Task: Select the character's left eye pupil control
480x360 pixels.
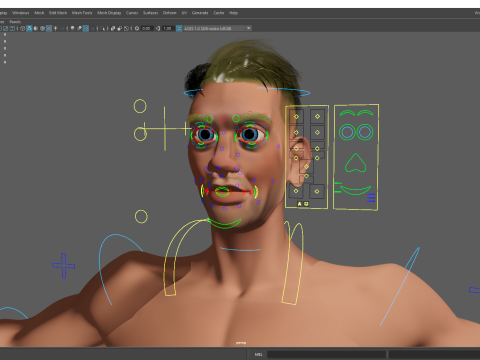Action: 249,134
